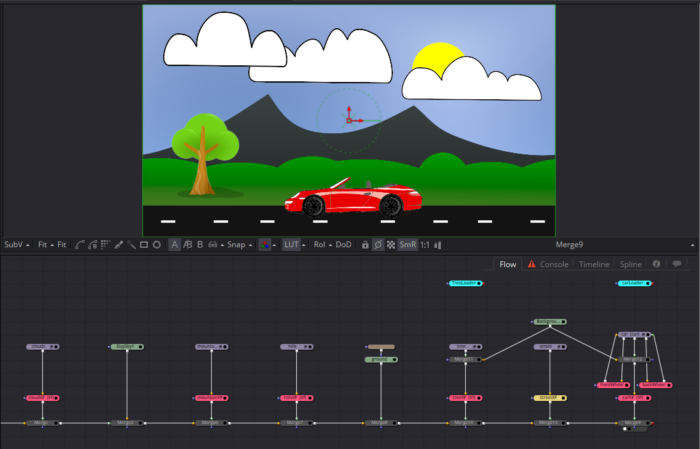Select the polyline curve tool icon
700x449 pixels.
tap(80, 245)
